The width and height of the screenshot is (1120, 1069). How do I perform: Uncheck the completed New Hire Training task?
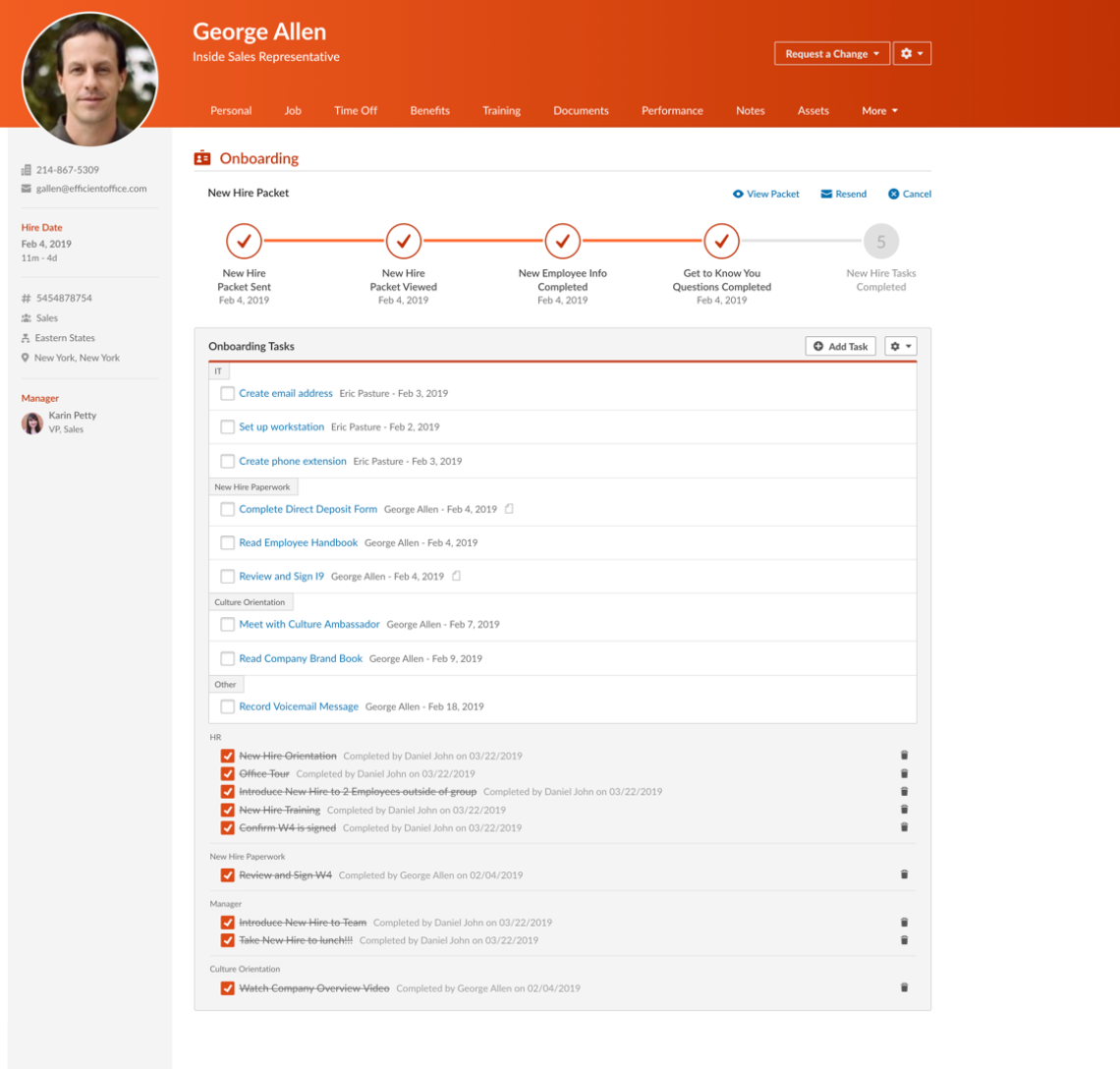[227, 811]
